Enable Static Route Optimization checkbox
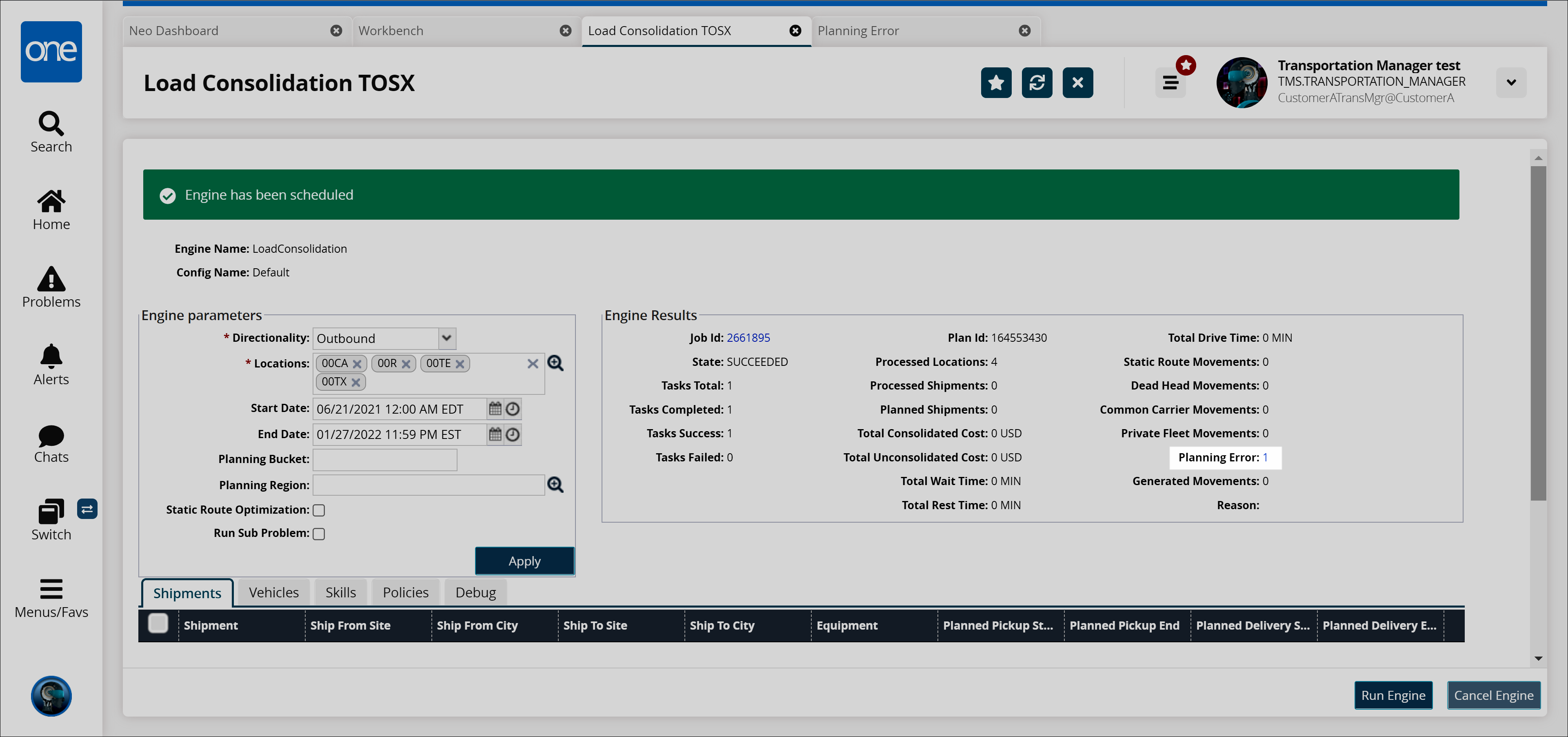Image resolution: width=1568 pixels, height=737 pixels. tap(319, 510)
